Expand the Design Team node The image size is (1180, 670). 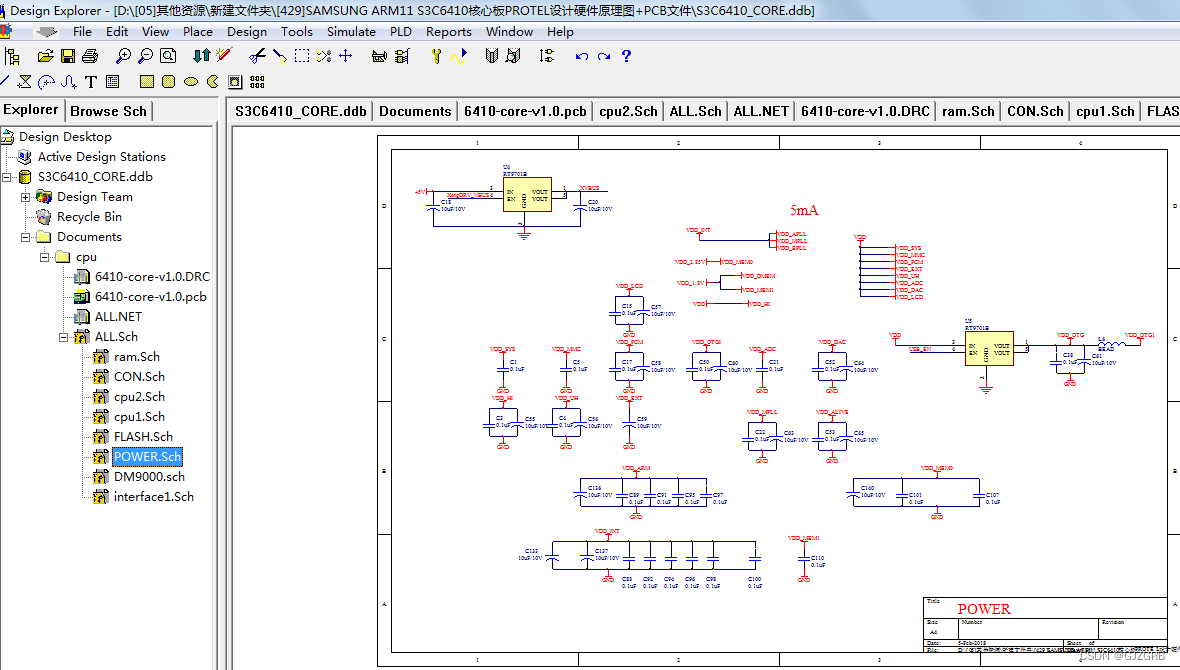[25, 196]
